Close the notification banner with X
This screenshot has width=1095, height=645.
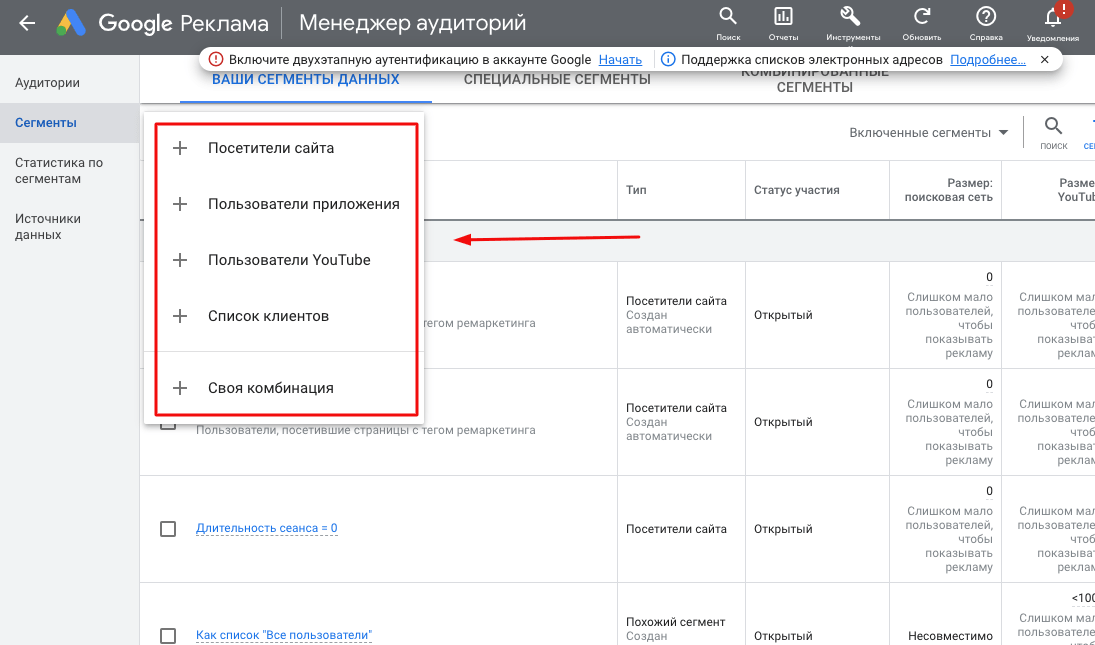point(1045,60)
